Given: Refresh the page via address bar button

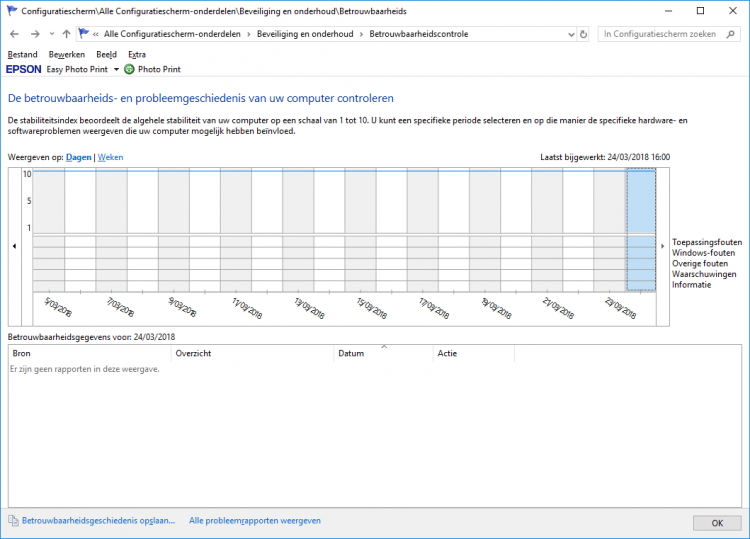Looking at the screenshot, I should [582, 34].
